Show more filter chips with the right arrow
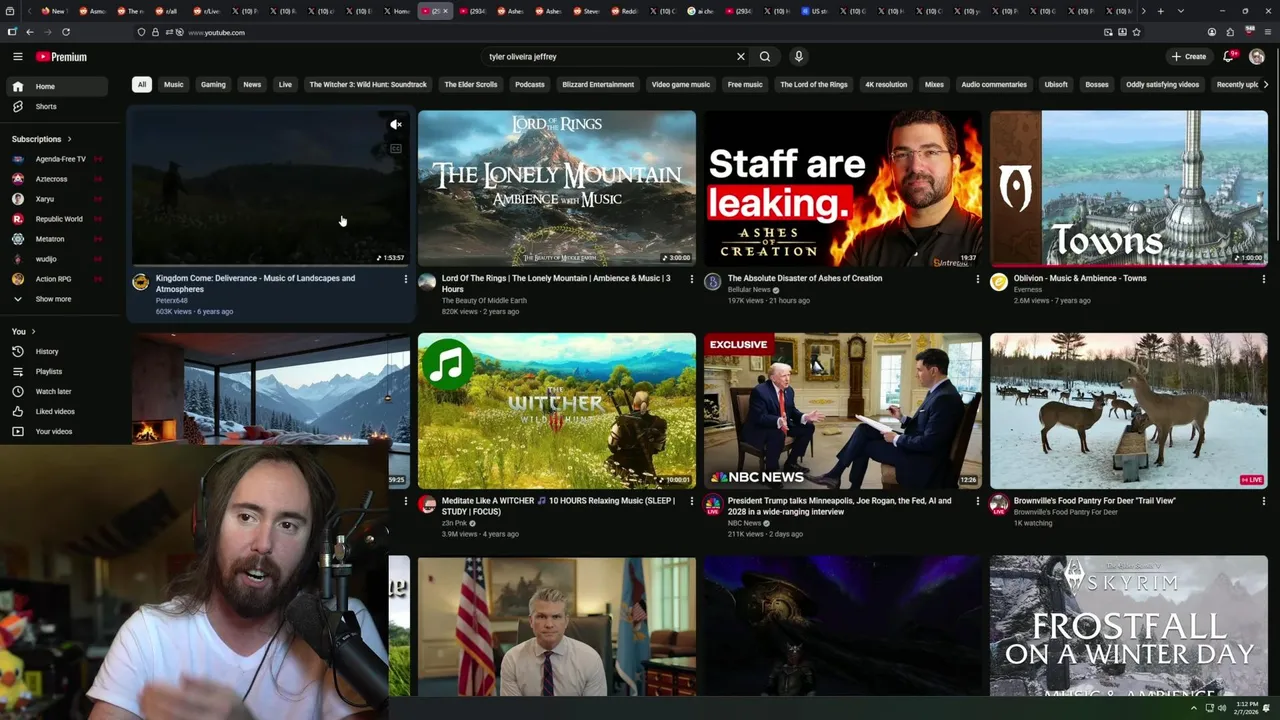The width and height of the screenshot is (1280, 720). point(1266,85)
